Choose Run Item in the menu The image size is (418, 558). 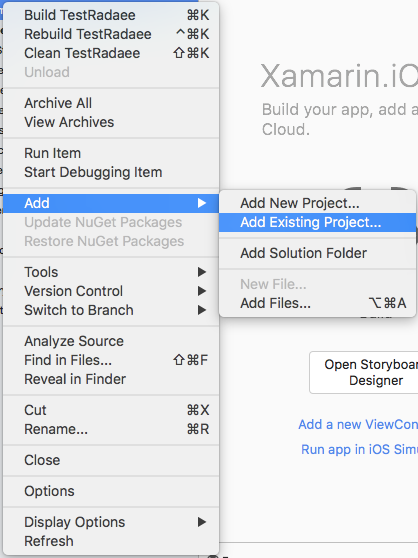click(x=111, y=153)
